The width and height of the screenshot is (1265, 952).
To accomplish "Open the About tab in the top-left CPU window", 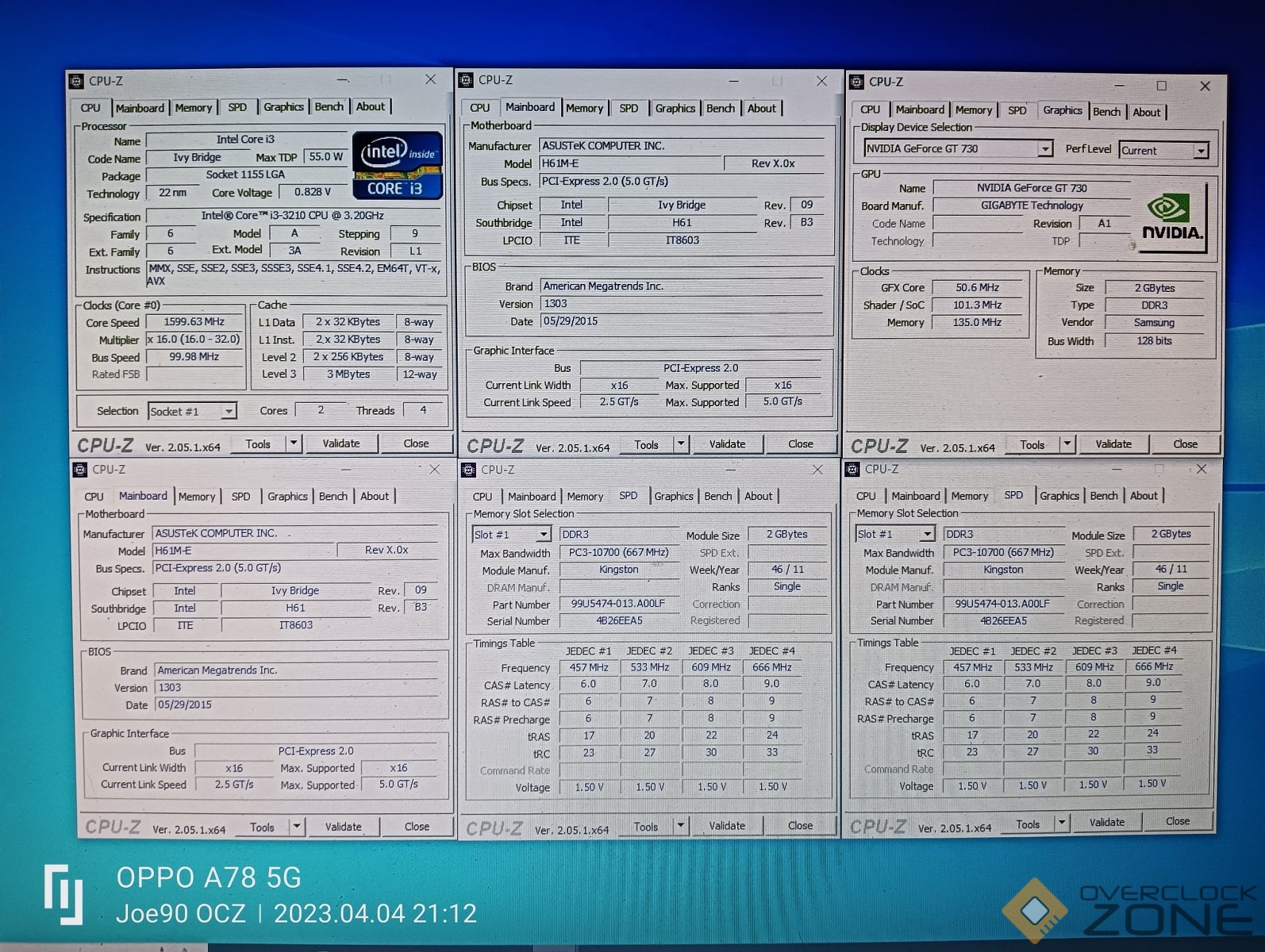I will coord(371,107).
